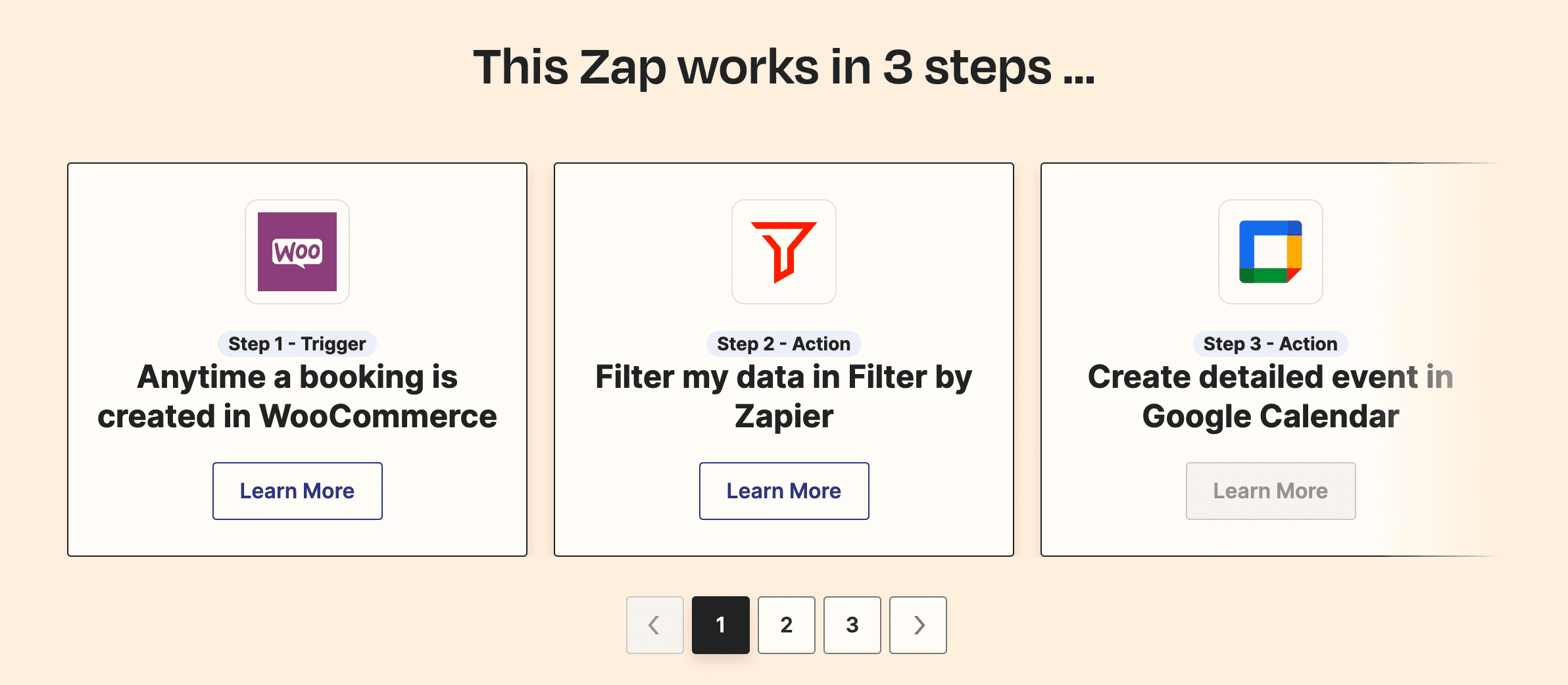Select the Step 2 Filter card
Image resolution: width=1568 pixels, height=685 pixels.
pos(784,360)
